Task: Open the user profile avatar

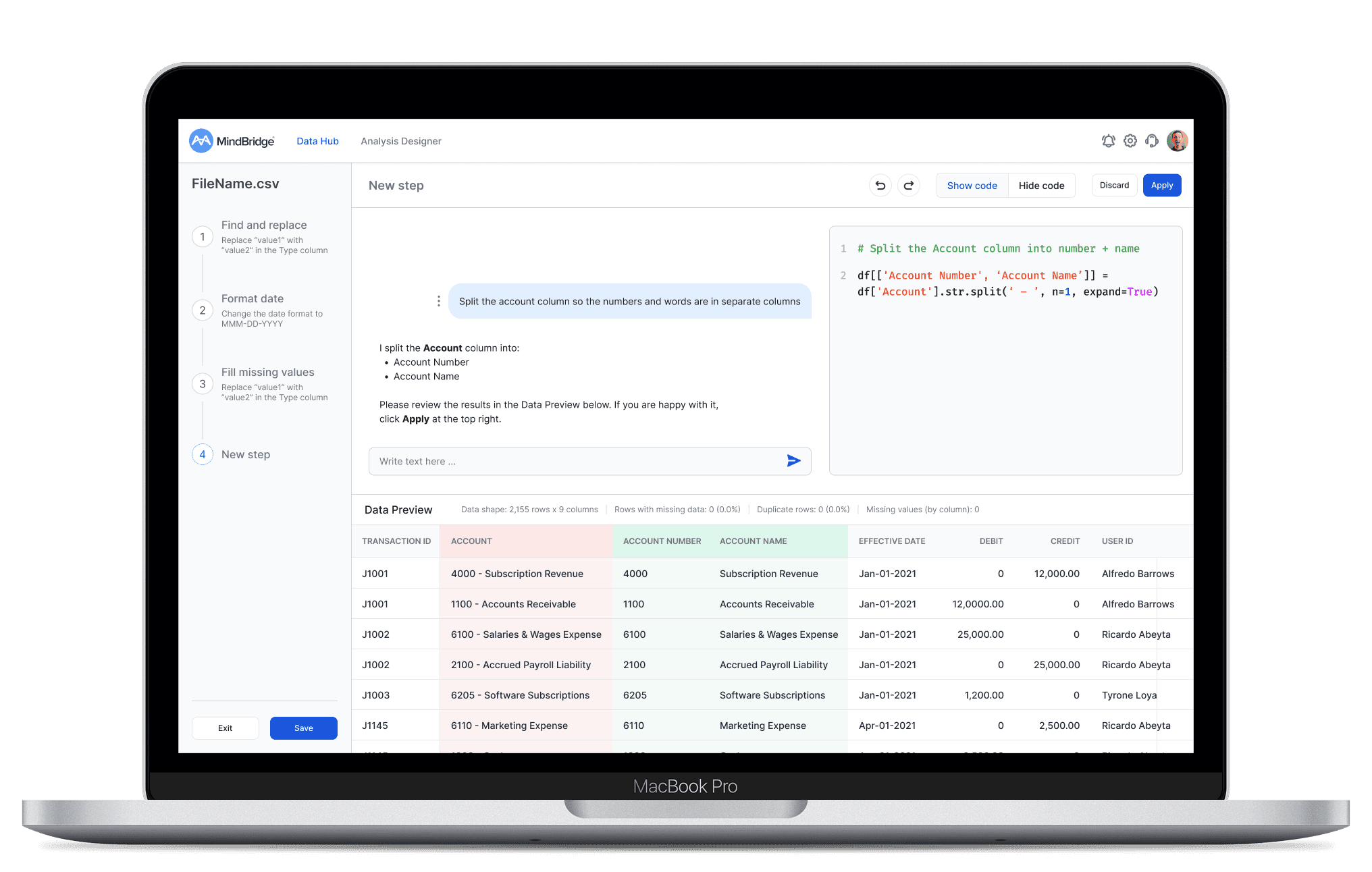Action: click(x=1177, y=141)
